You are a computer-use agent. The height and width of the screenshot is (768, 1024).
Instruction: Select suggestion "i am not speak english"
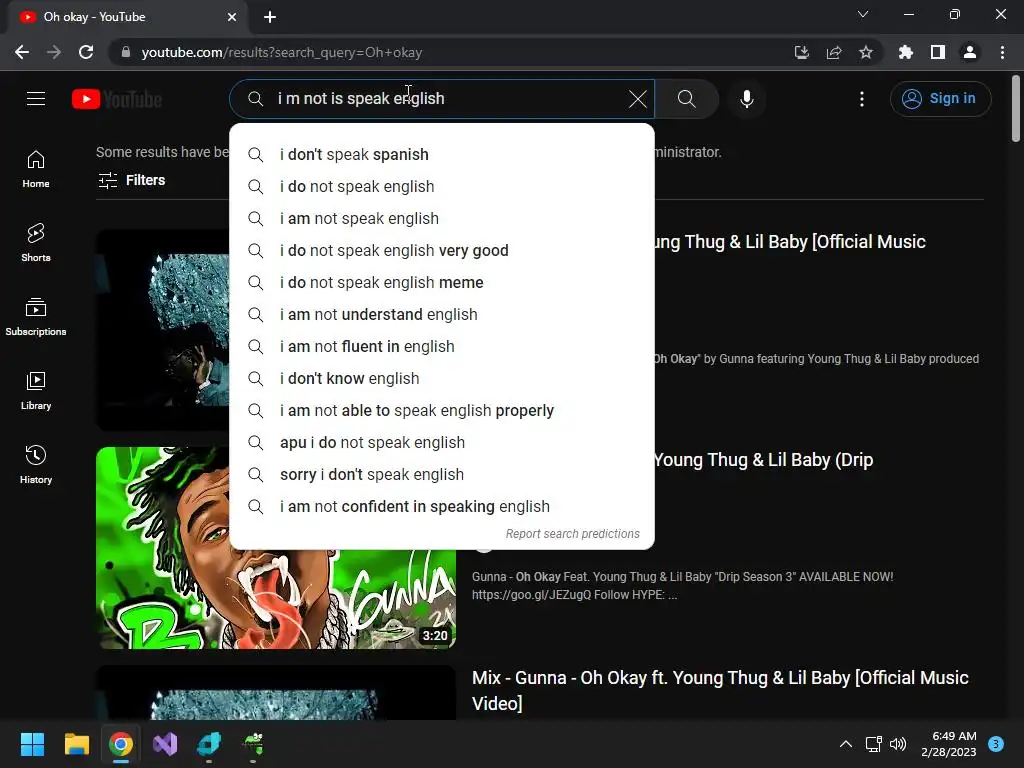point(442,219)
